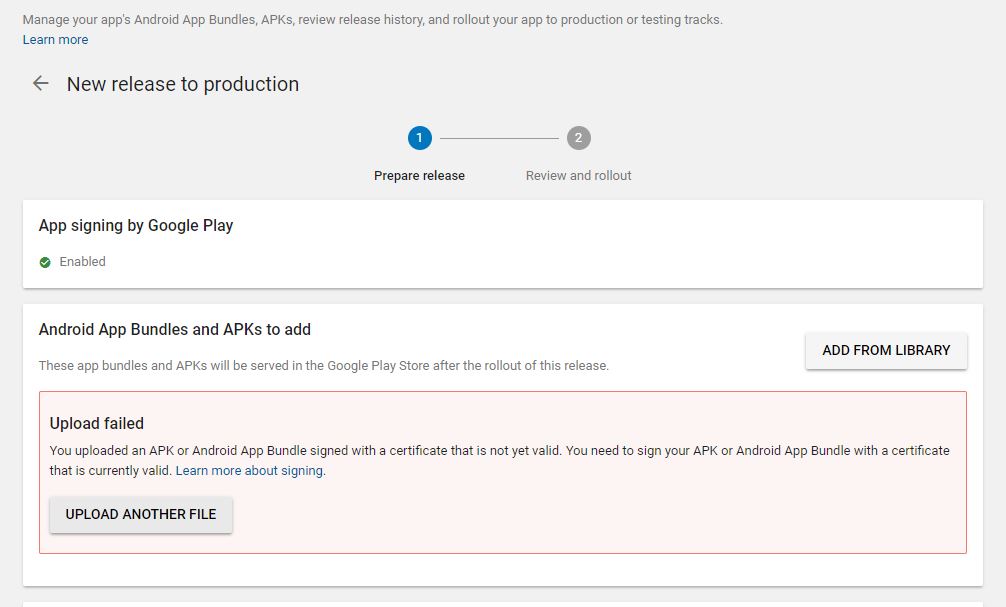The image size is (1006, 607).
Task: Select the step 1 circle indicator
Action: tap(420, 138)
